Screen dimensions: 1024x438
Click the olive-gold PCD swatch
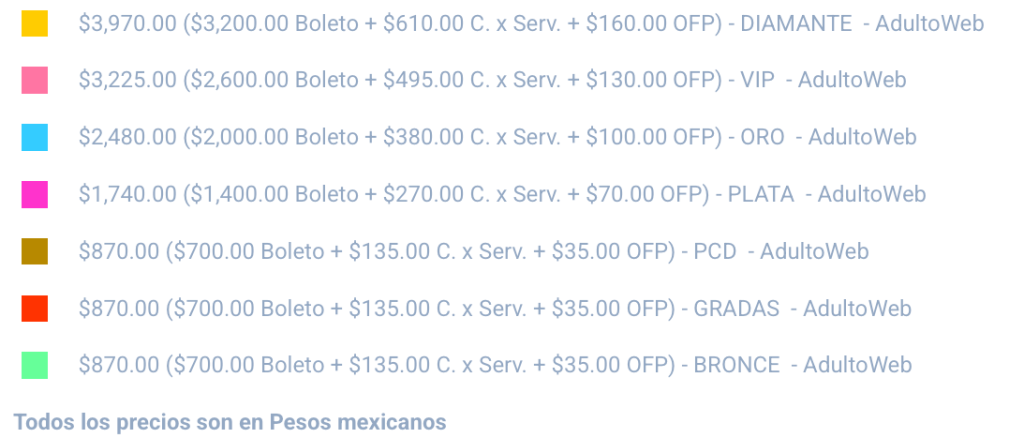click(x=35, y=251)
